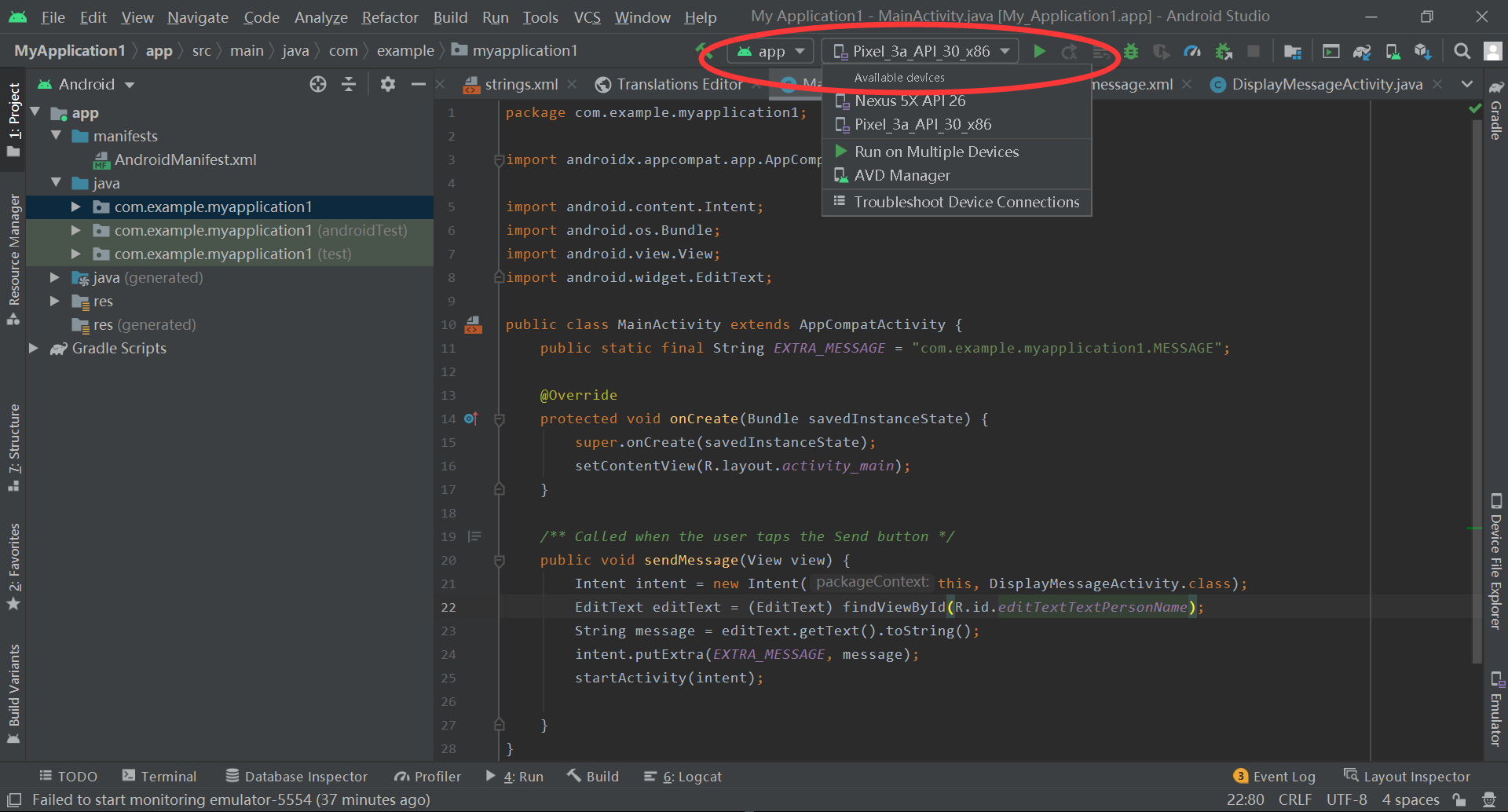
Task: Open Project panel settings gear
Action: 387,84
